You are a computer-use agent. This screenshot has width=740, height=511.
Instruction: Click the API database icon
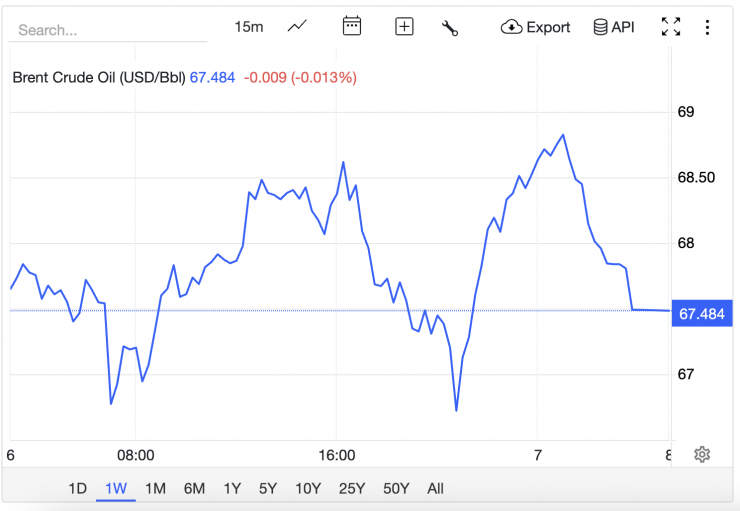click(614, 27)
